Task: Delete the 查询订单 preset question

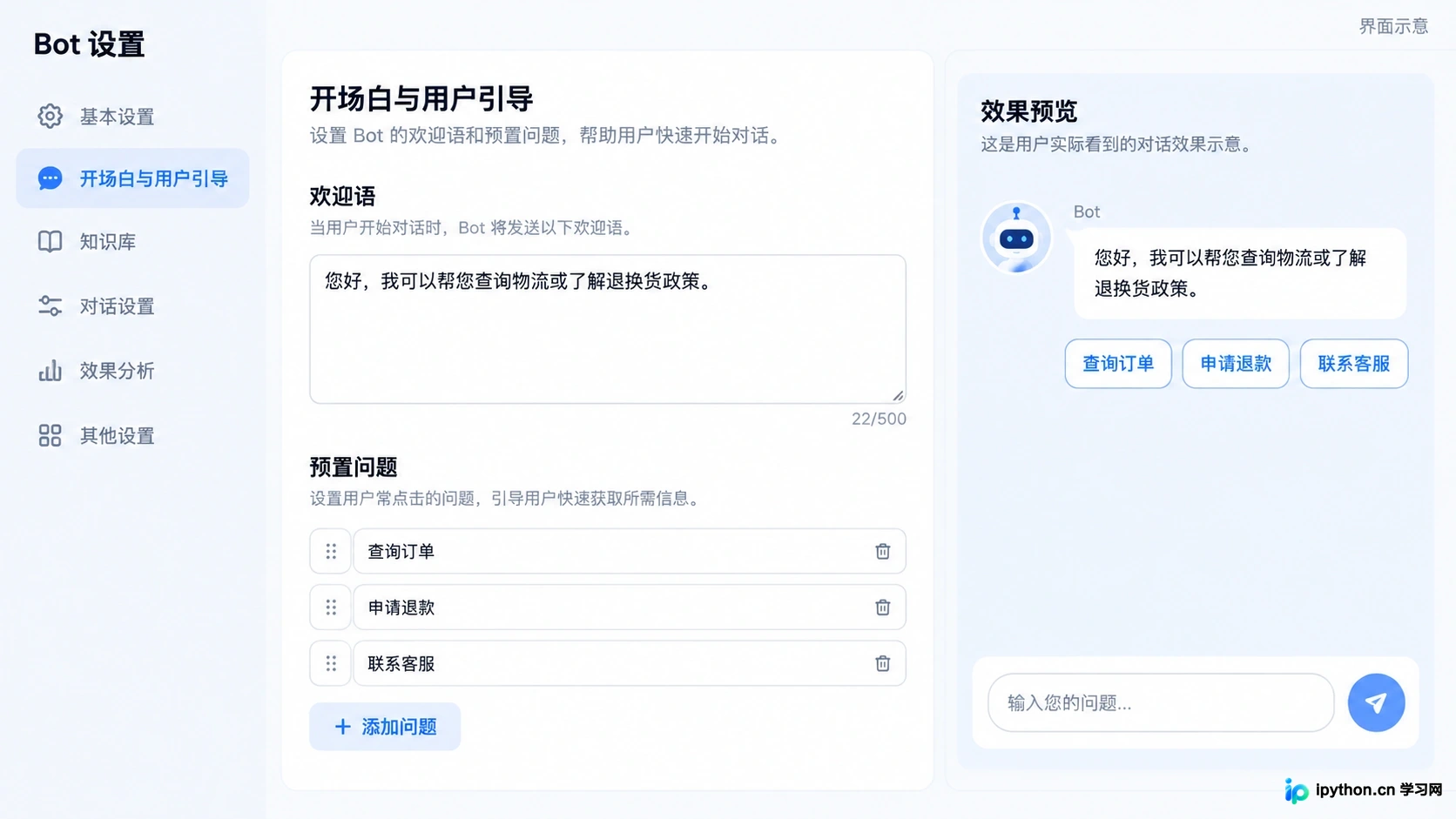Action: 882,551
